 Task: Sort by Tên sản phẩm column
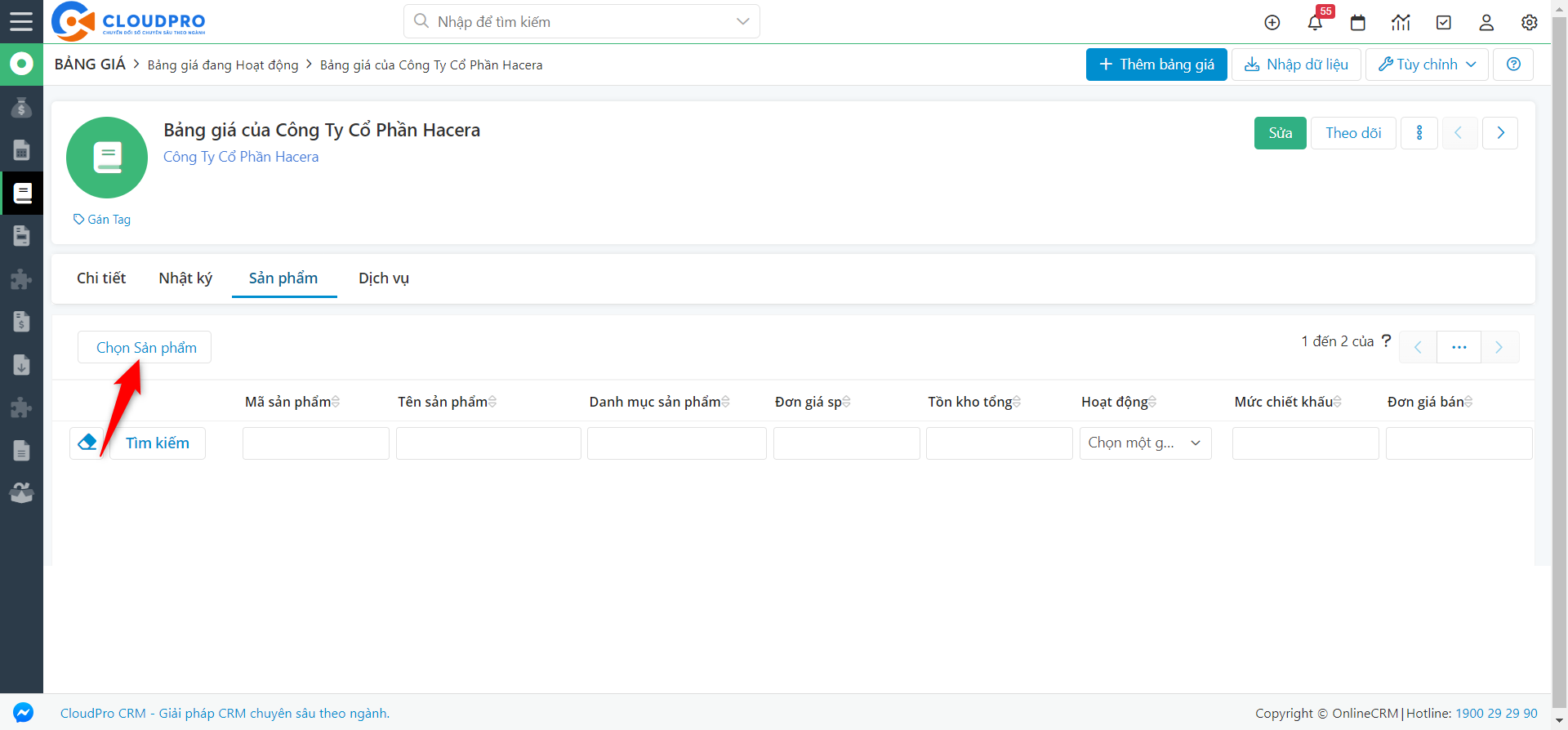coord(448,402)
